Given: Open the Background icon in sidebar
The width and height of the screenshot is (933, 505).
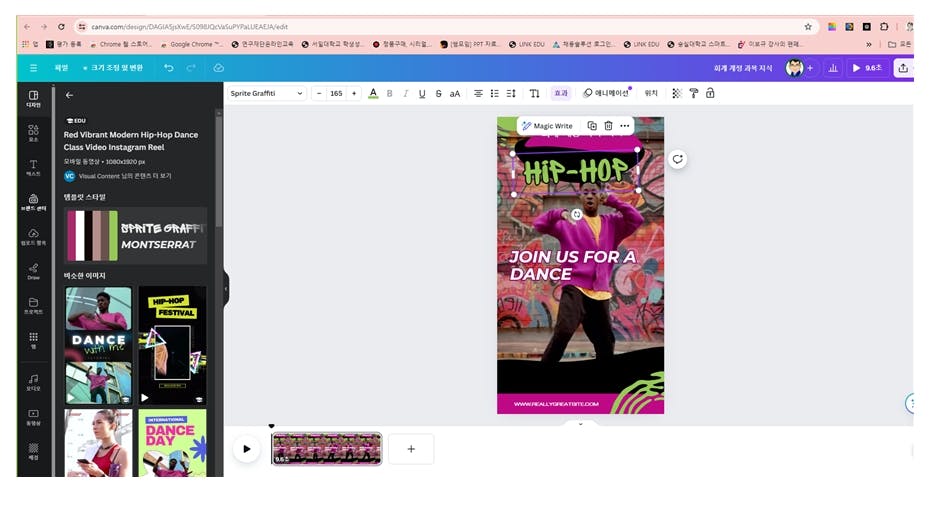Looking at the screenshot, I should 33,451.
